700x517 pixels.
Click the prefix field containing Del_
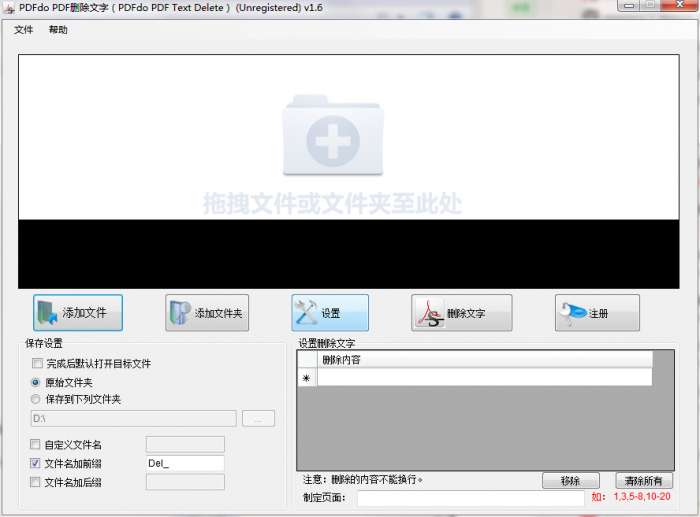coord(185,463)
